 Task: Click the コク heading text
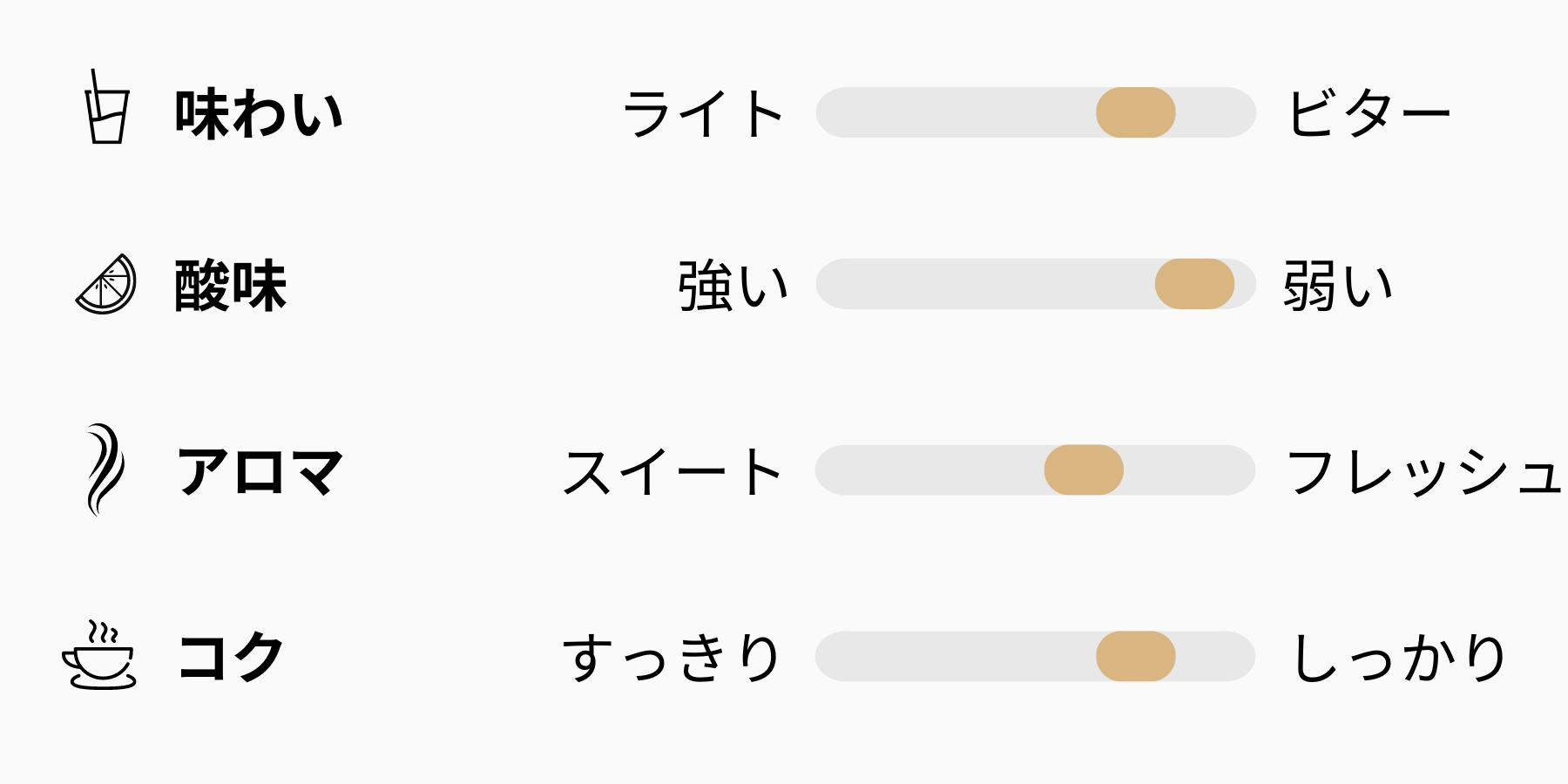(231, 657)
